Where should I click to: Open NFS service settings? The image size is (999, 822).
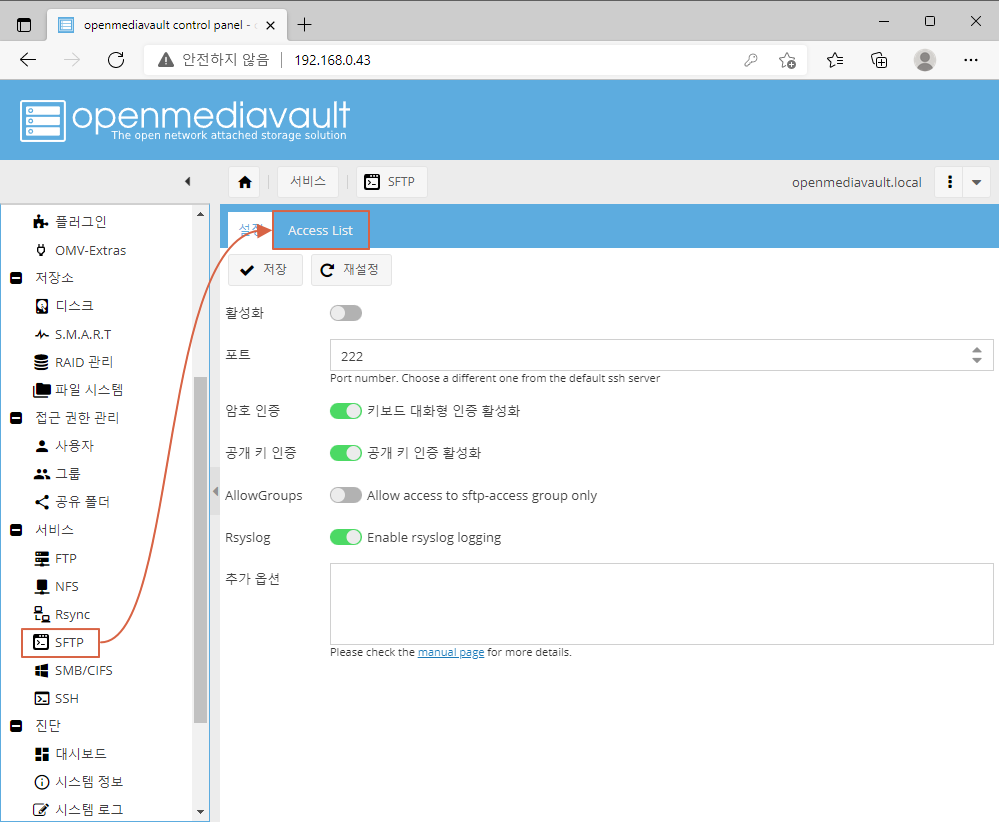(56, 586)
